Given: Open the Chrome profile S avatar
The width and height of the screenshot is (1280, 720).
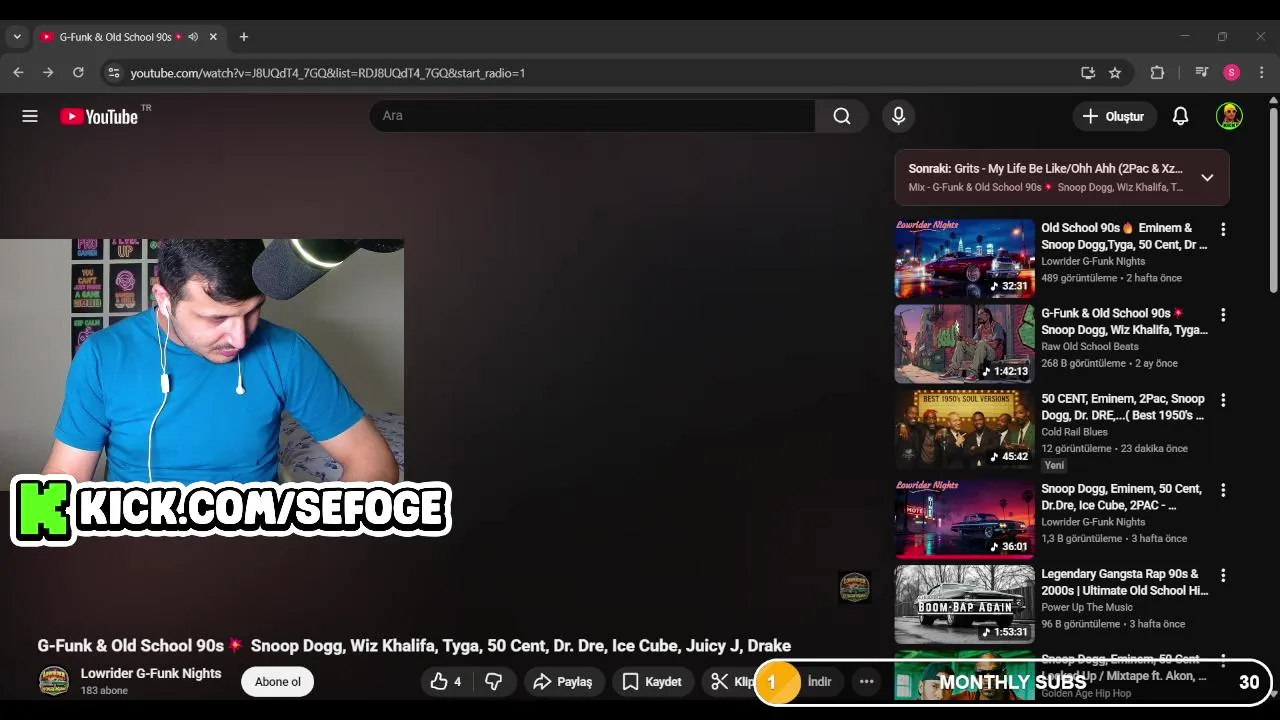Looking at the screenshot, I should [x=1232, y=73].
